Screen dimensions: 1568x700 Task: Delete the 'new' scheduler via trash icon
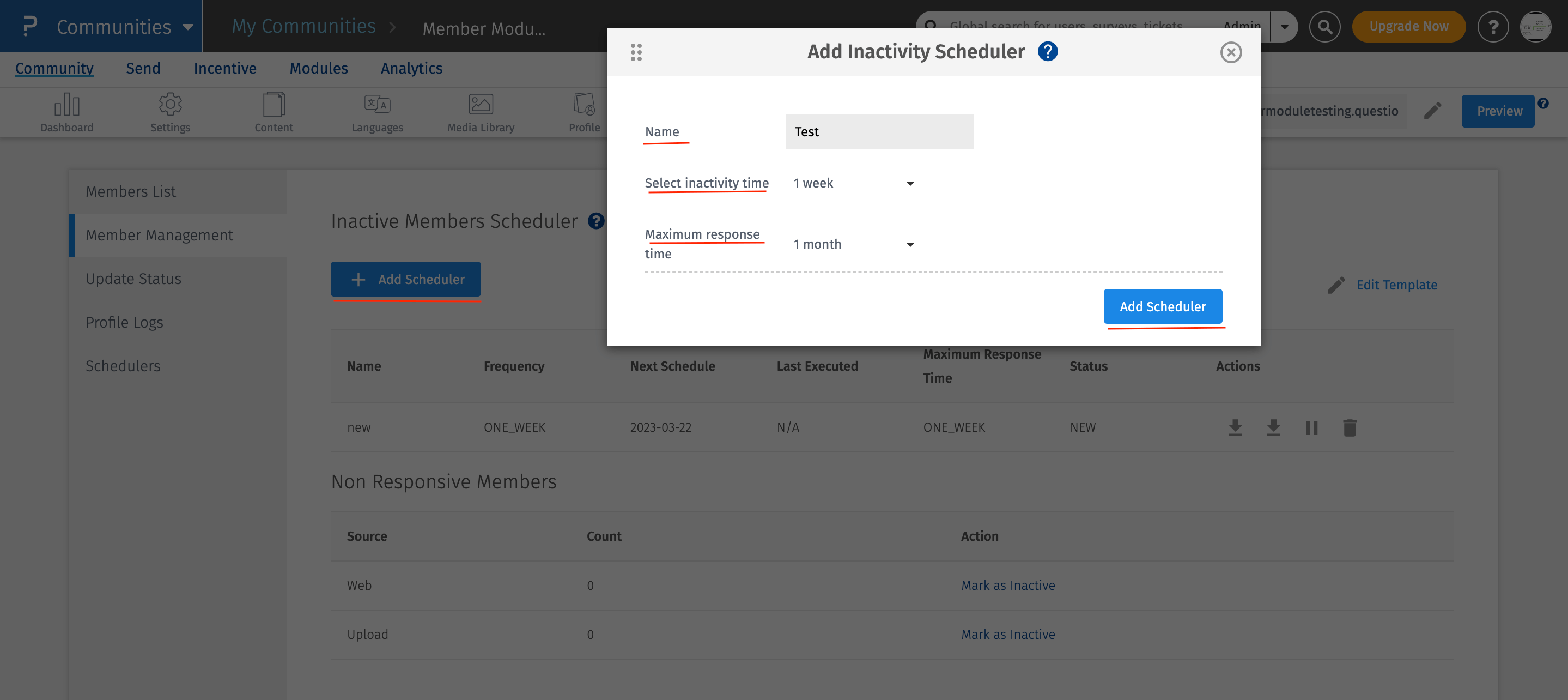[1349, 427]
